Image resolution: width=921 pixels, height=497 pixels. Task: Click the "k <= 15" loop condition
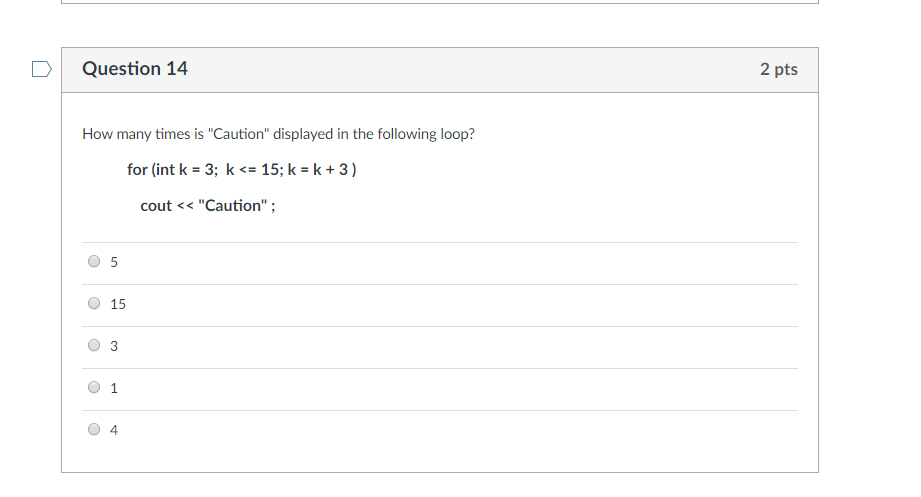(253, 169)
